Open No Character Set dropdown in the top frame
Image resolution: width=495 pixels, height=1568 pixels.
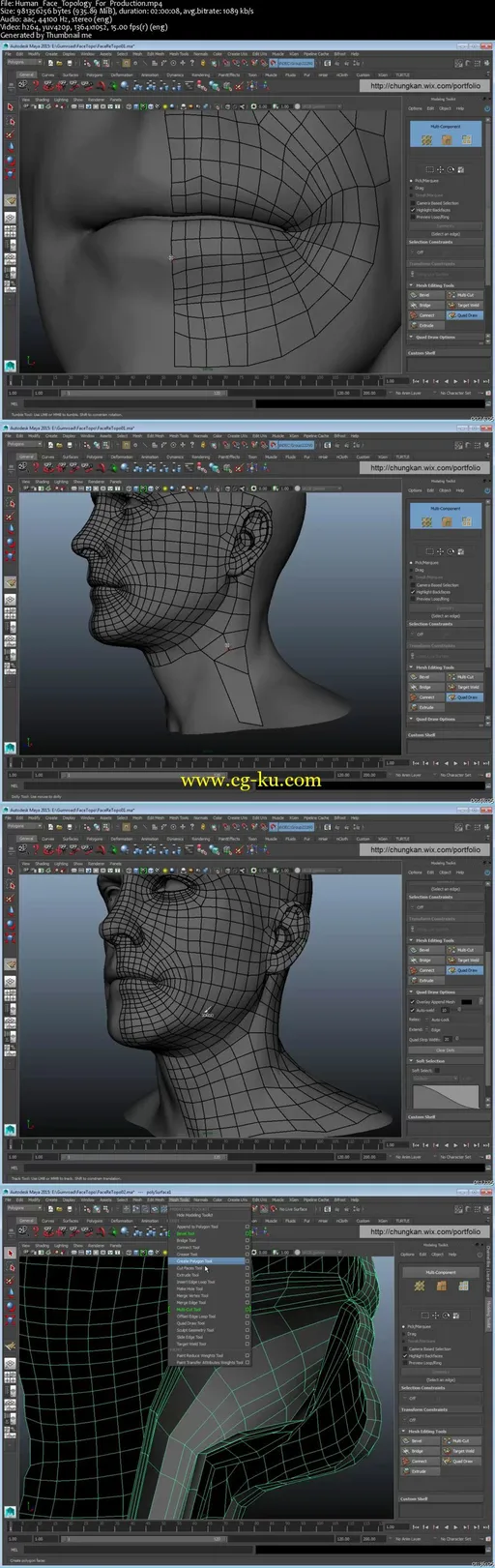click(454, 393)
